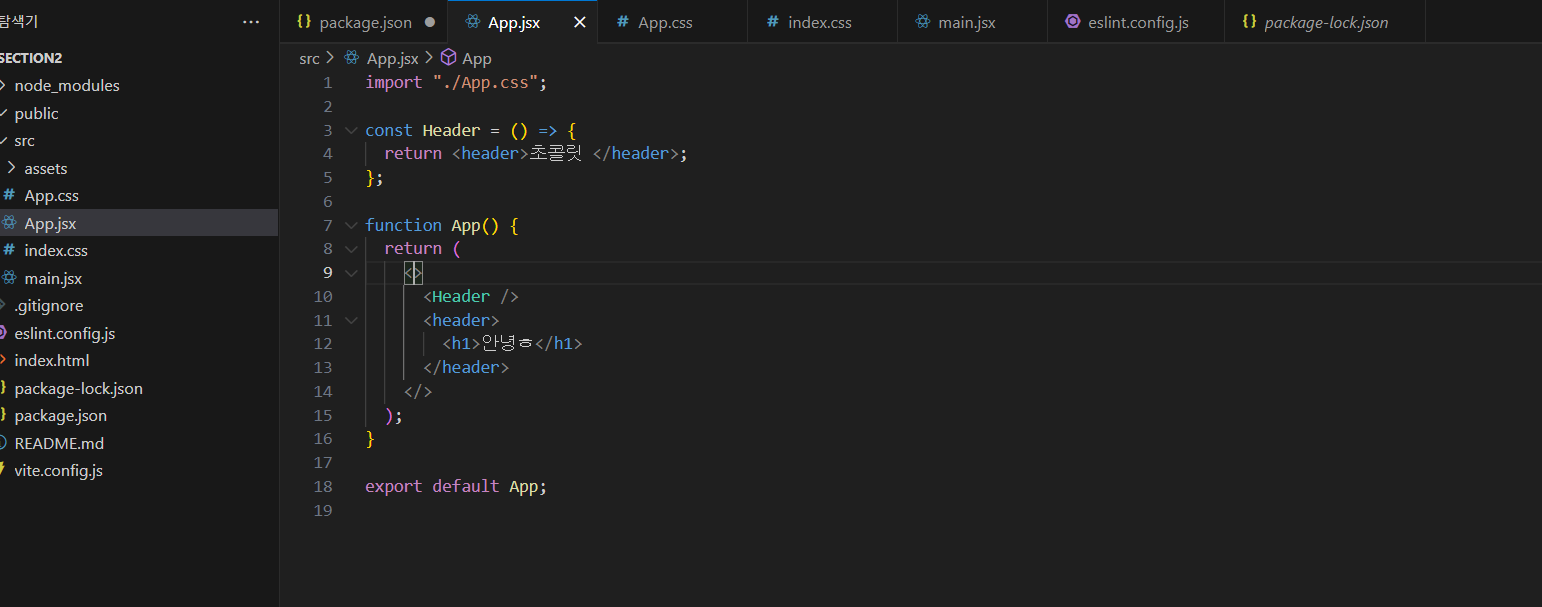Image resolution: width=1542 pixels, height=607 pixels.
Task: Collapse the SECTION2 root folder header
Action: (33, 58)
